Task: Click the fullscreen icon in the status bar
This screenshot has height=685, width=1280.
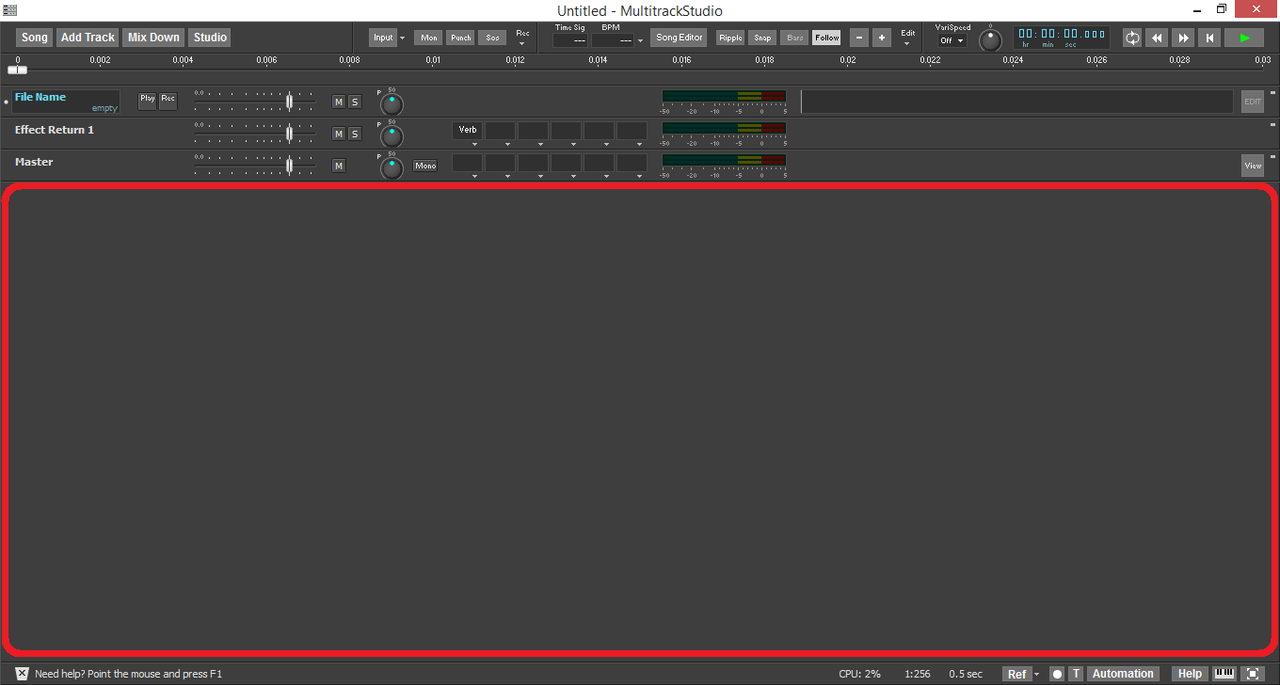Action: click(x=1252, y=674)
